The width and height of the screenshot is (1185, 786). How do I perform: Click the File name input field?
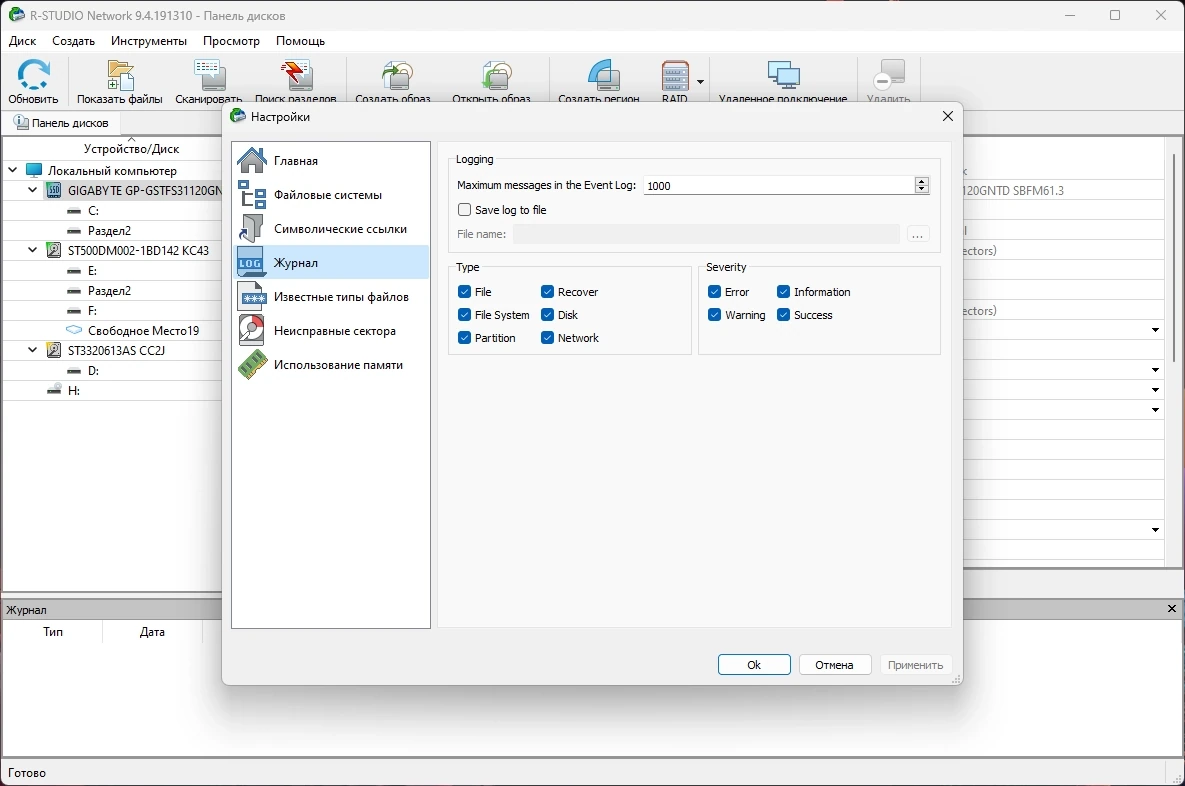tap(706, 234)
